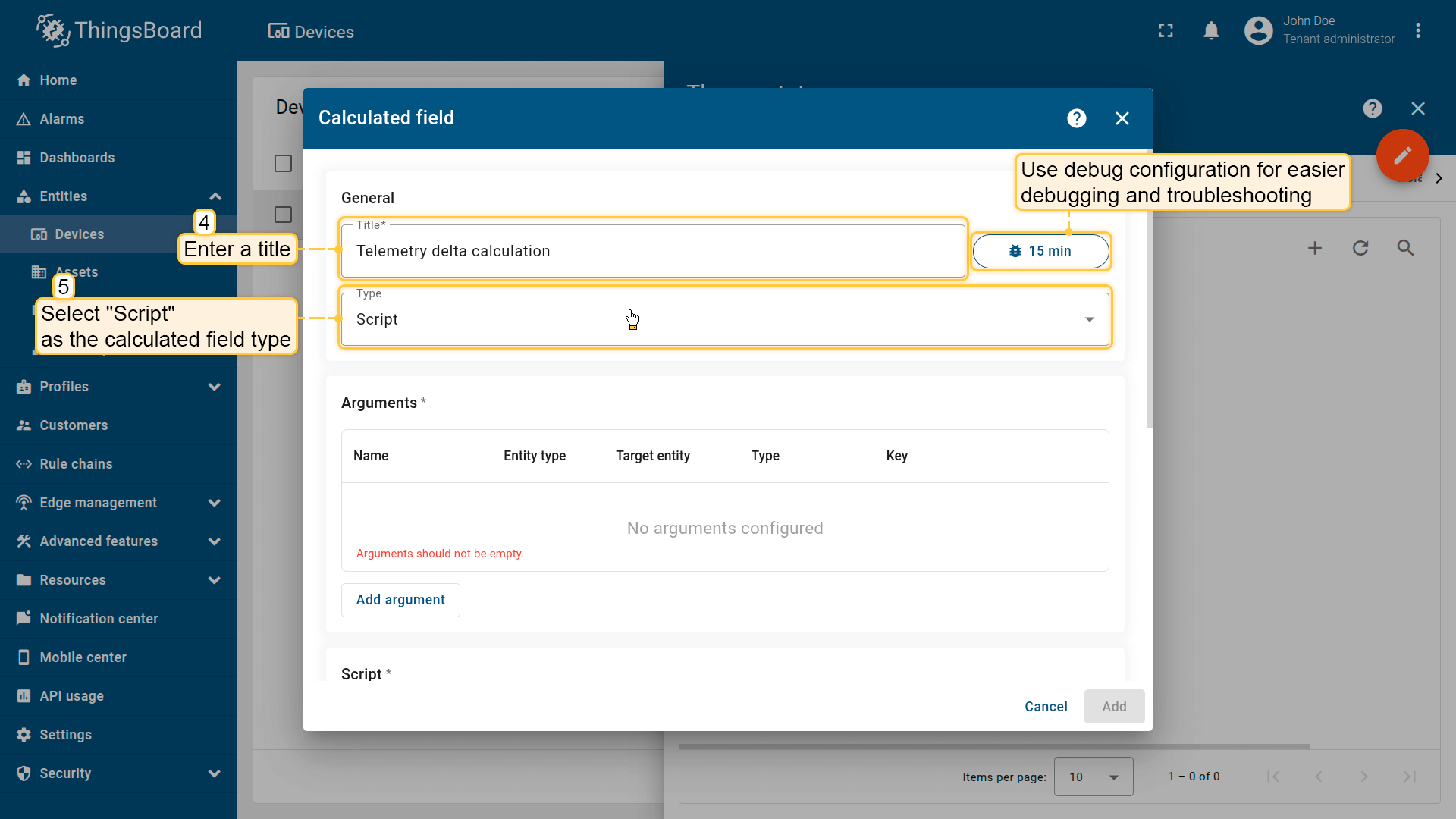Check the header select-all checkbox

(283, 164)
